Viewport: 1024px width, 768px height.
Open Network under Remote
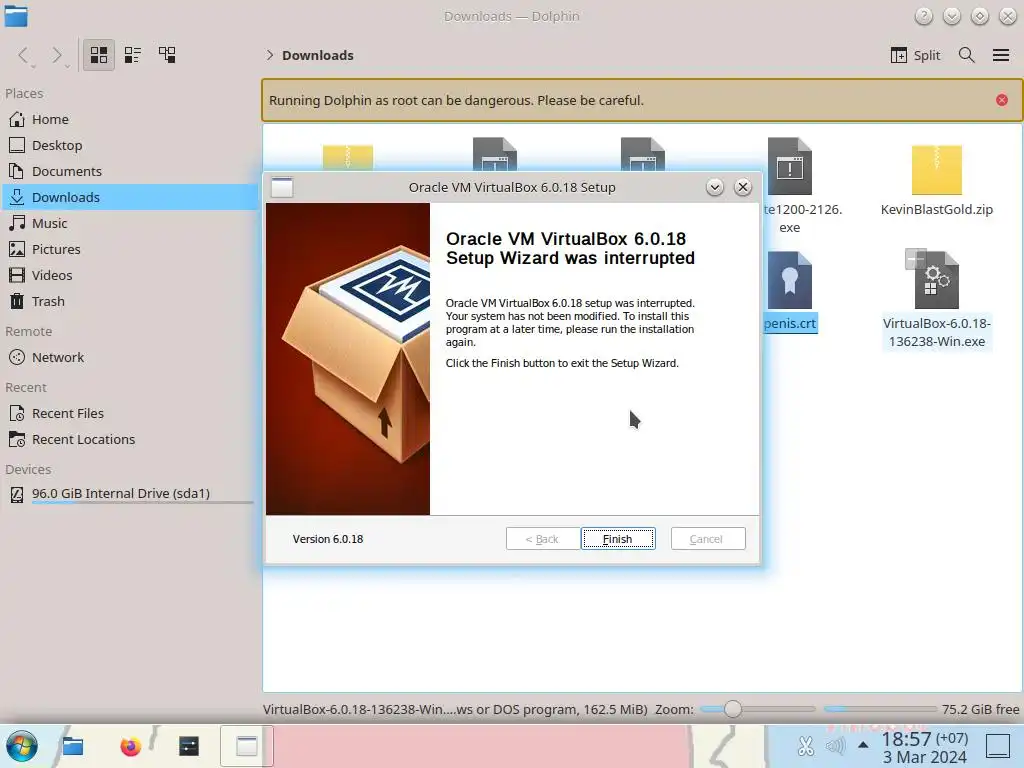[x=131, y=358]
